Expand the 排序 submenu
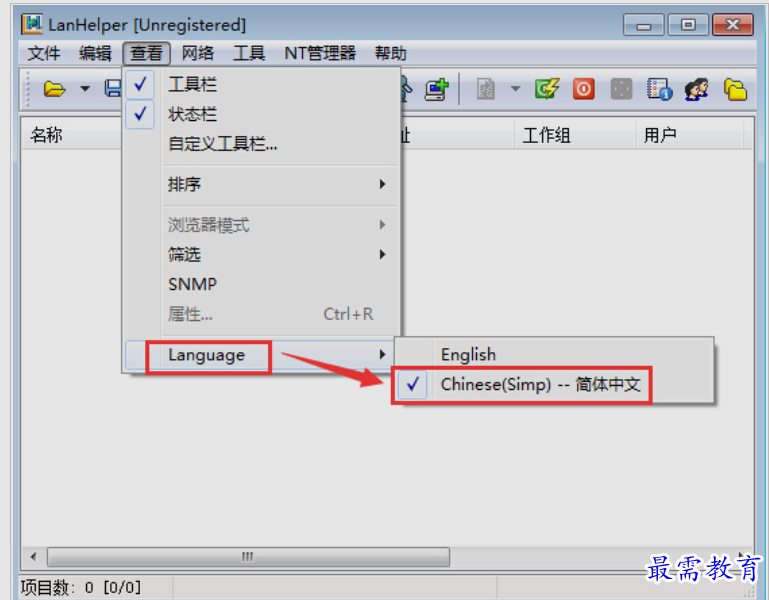769x600 pixels. tap(261, 184)
